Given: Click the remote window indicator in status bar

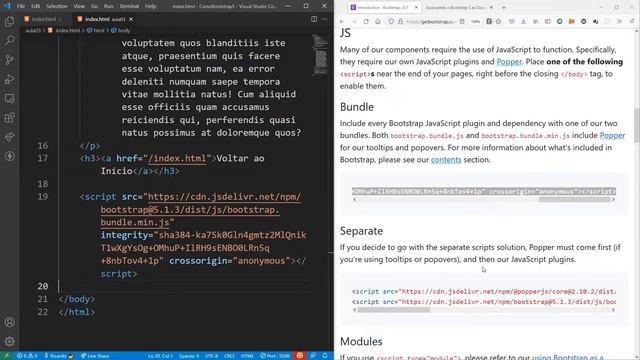Looking at the screenshot, I should click(x=6, y=356).
